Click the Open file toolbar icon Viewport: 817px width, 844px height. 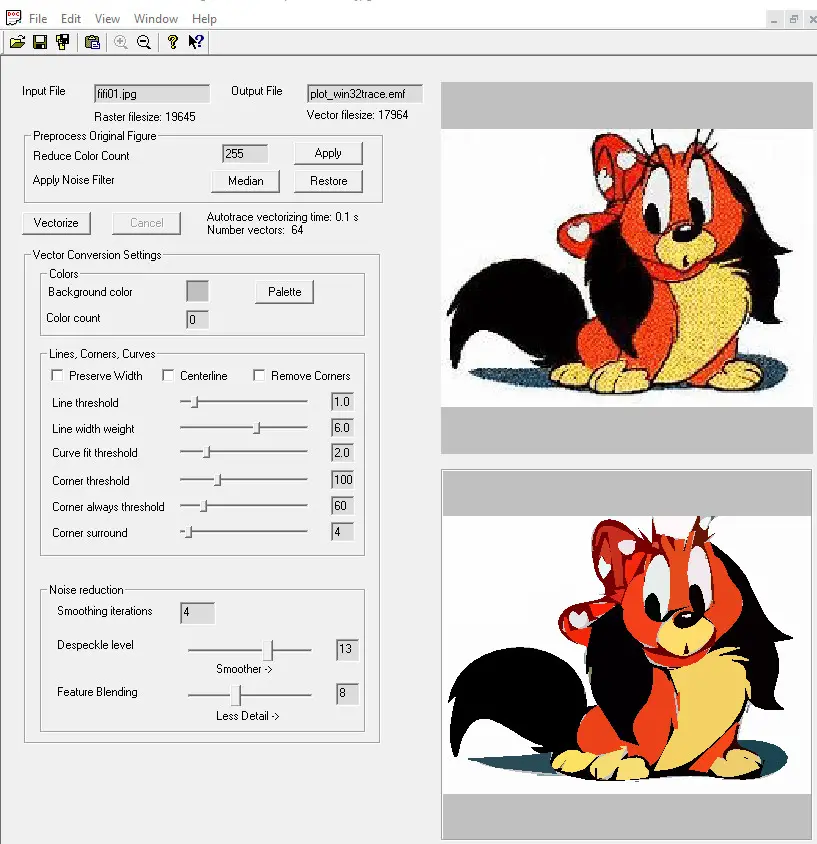point(17,42)
